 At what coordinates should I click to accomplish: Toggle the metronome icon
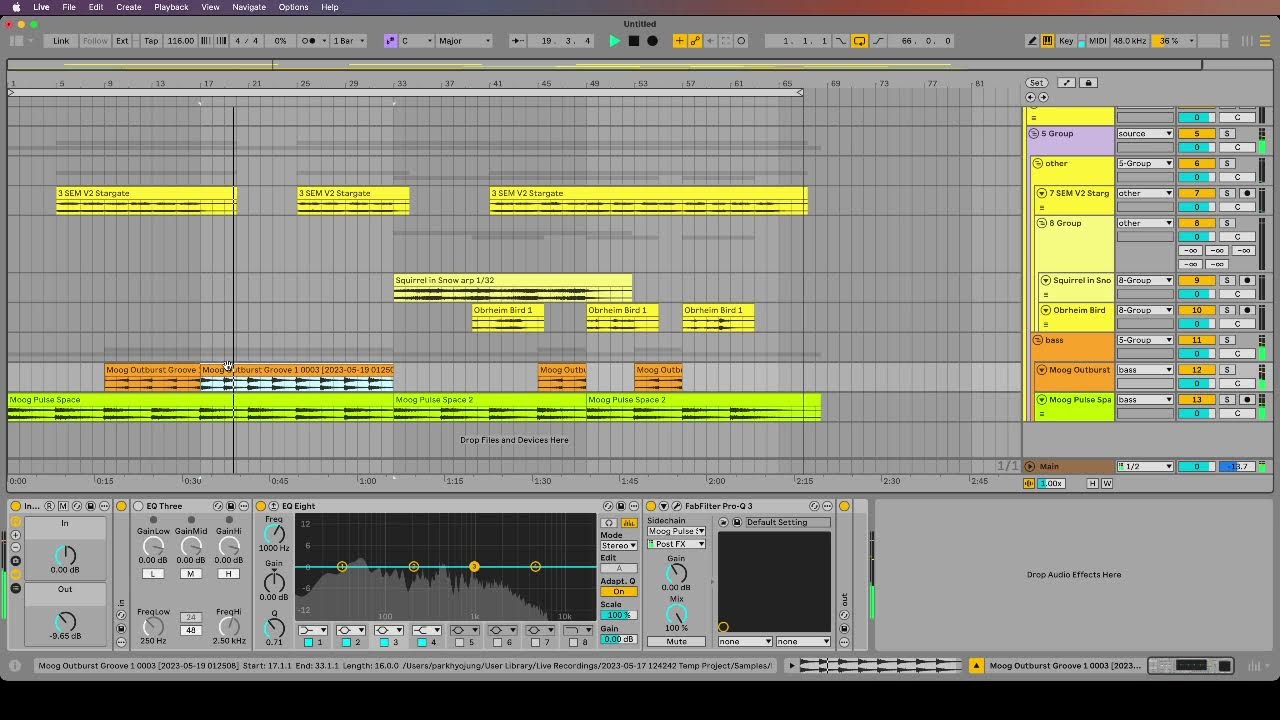point(312,41)
